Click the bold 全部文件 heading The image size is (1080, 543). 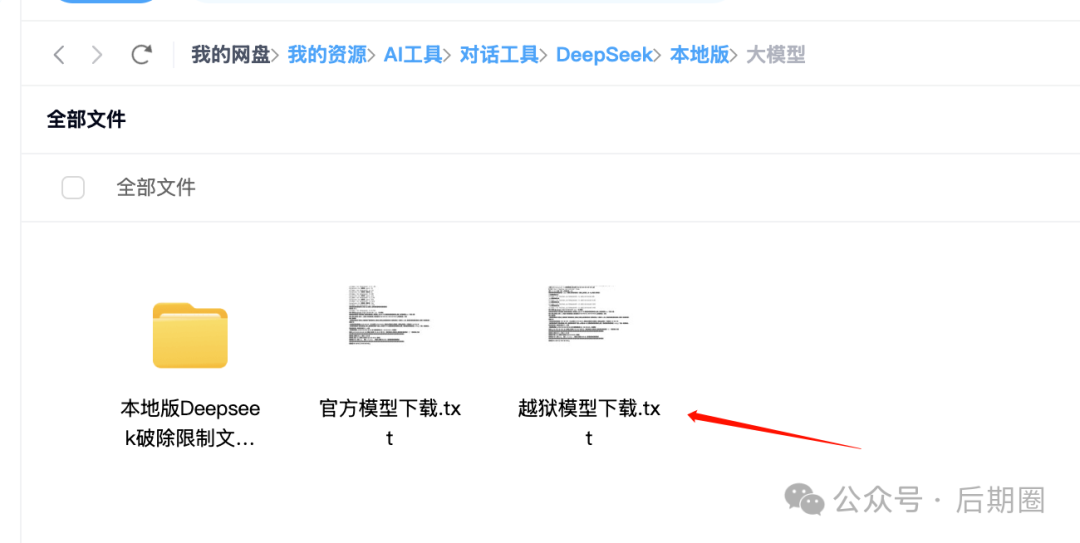coord(86,119)
